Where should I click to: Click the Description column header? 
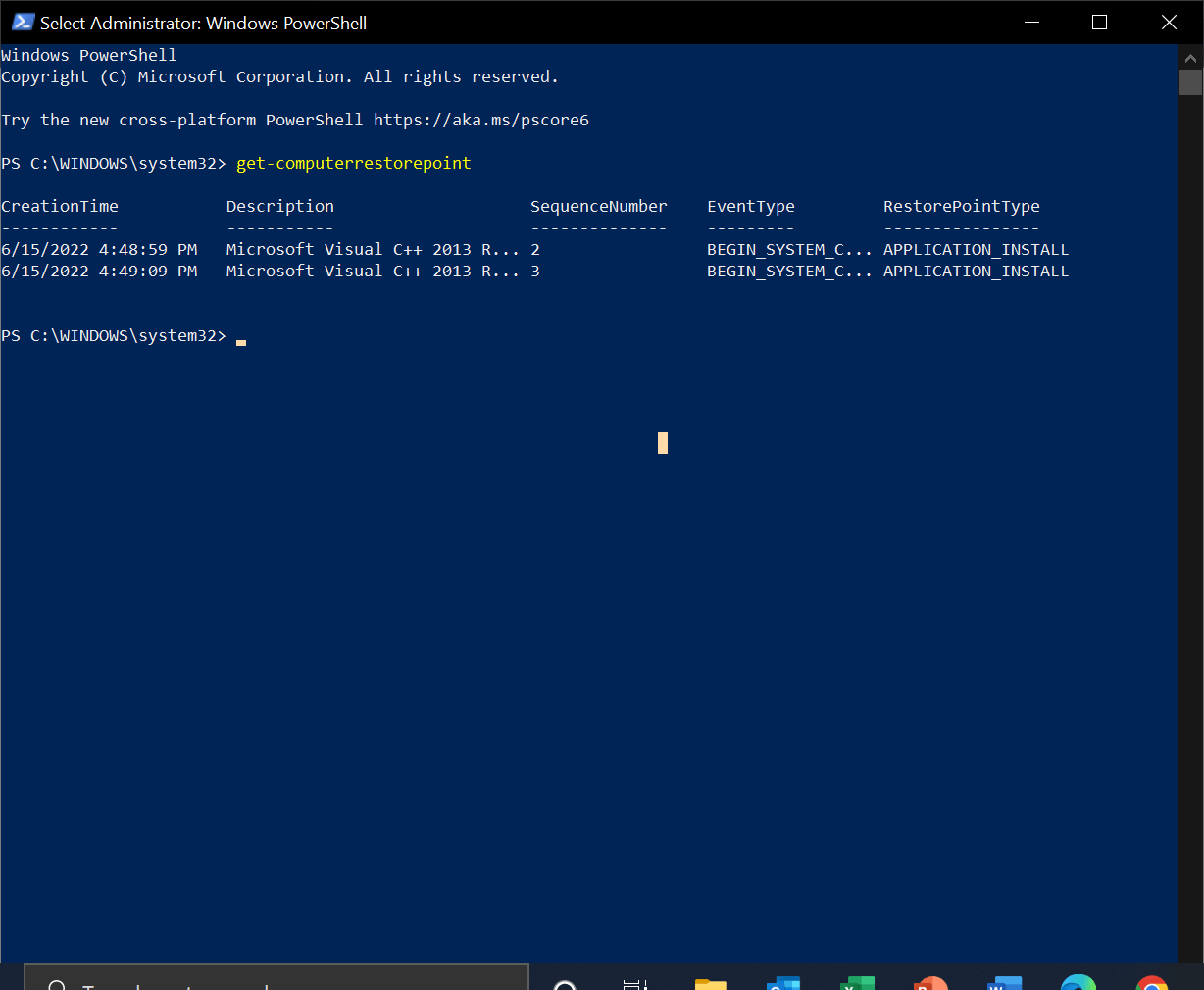pyautogui.click(x=280, y=207)
